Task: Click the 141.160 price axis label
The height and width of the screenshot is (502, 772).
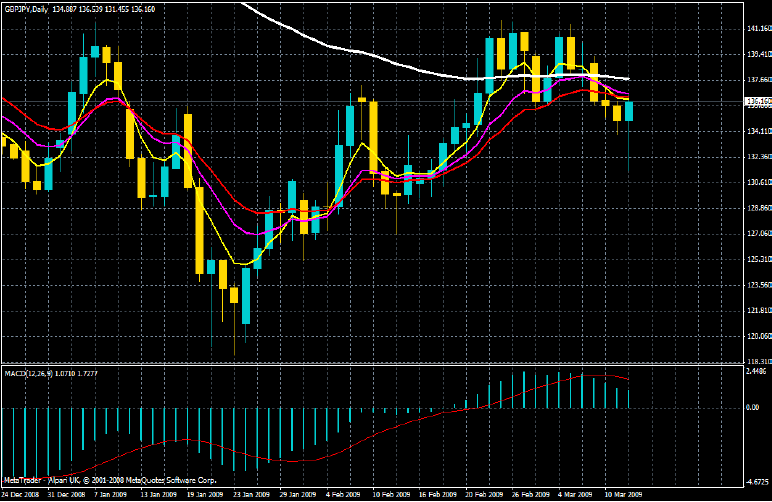Action: tap(759, 29)
